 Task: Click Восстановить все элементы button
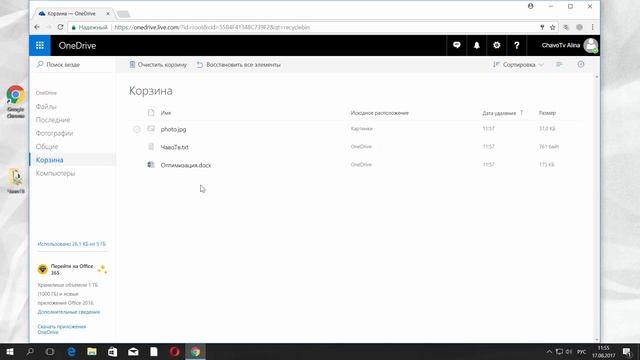238,64
